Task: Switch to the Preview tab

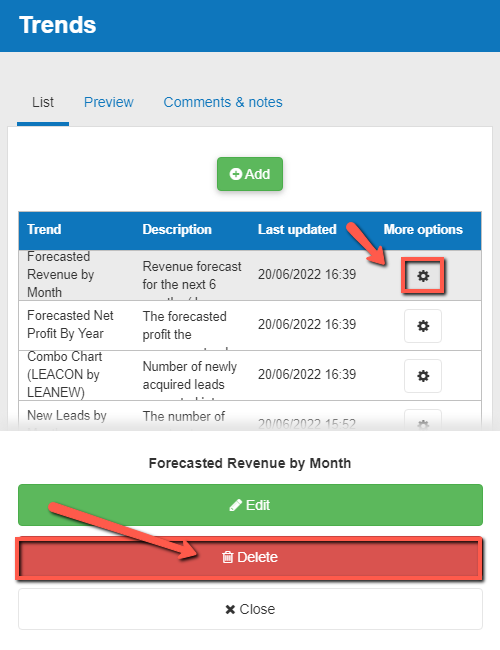Action: (109, 102)
